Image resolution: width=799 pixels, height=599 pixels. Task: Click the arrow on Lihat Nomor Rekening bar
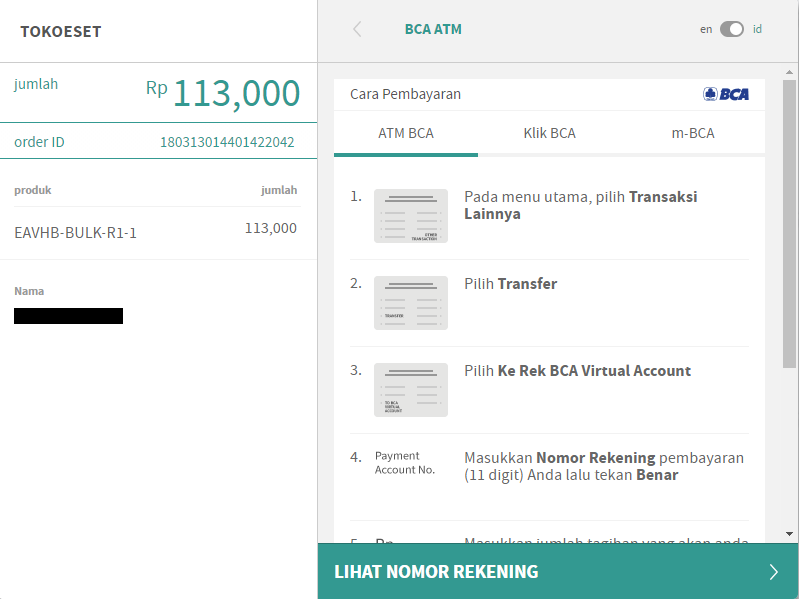774,571
